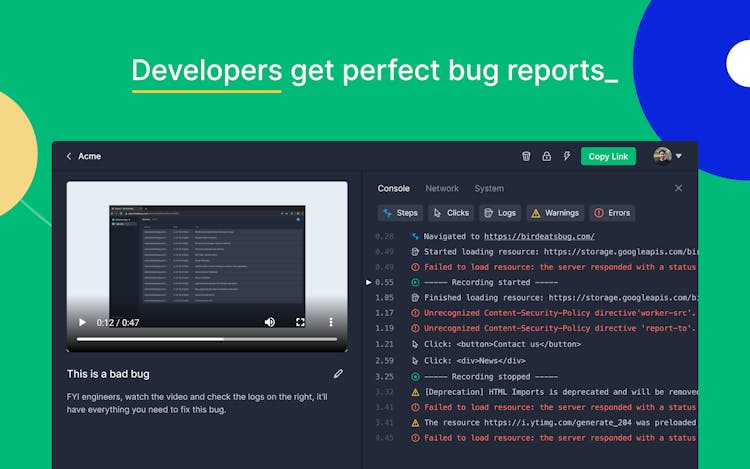Click the lightning bolt integrations icon
The height and width of the screenshot is (469, 750).
coord(567,156)
